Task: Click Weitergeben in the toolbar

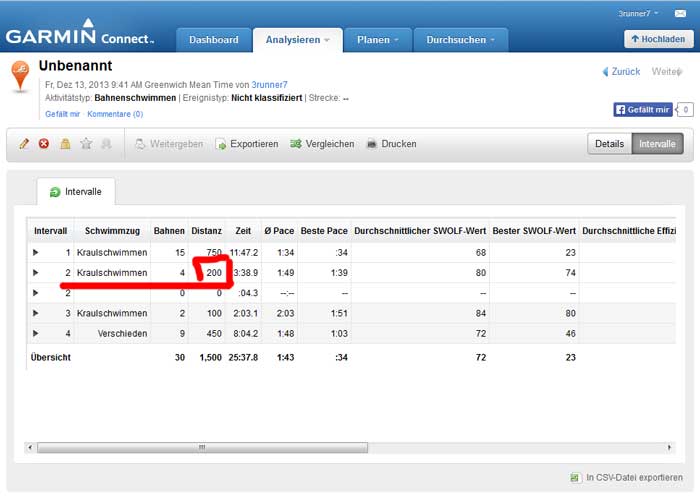Action: (x=169, y=144)
